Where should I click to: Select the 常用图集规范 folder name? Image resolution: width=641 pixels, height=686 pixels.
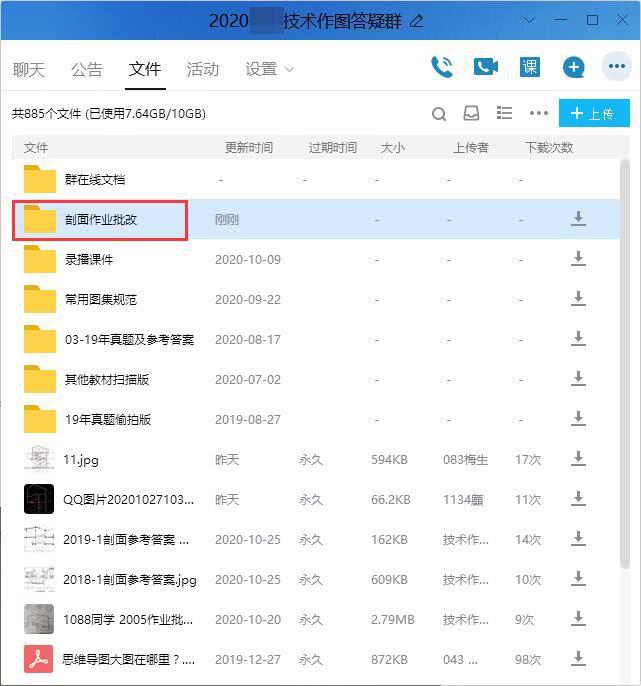[101, 300]
